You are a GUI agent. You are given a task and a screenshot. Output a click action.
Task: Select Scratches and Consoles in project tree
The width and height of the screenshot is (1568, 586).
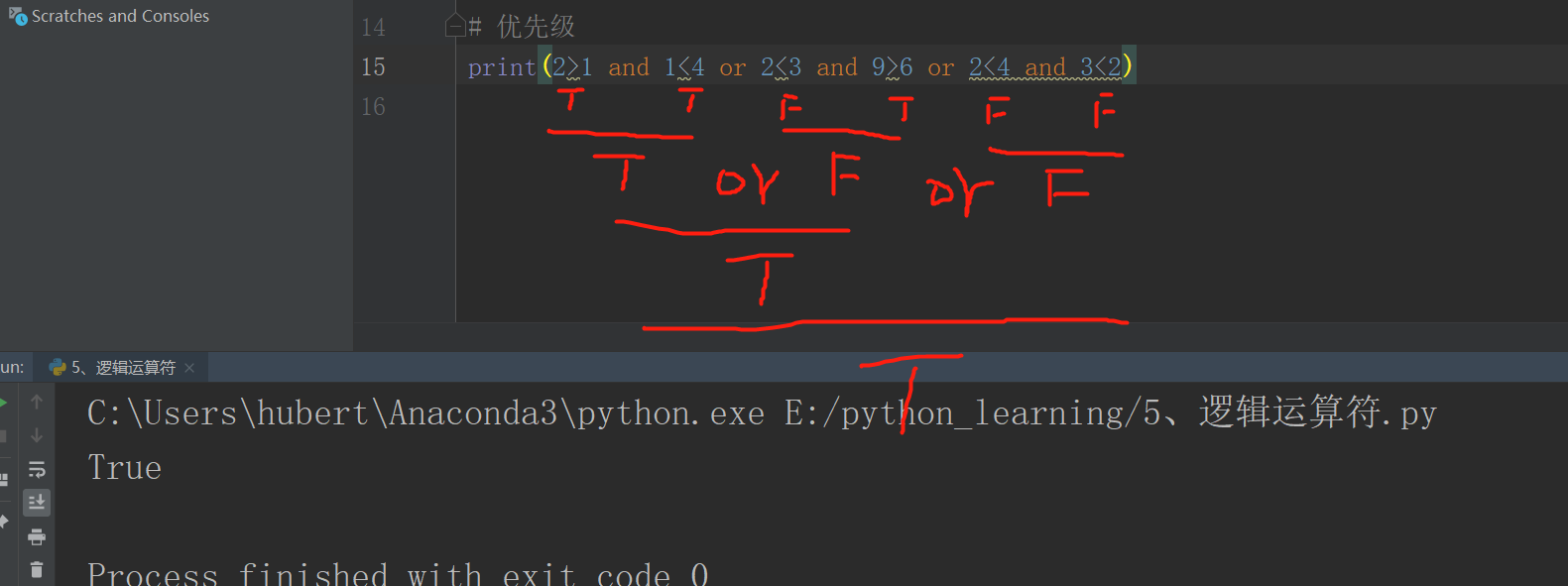(x=120, y=16)
